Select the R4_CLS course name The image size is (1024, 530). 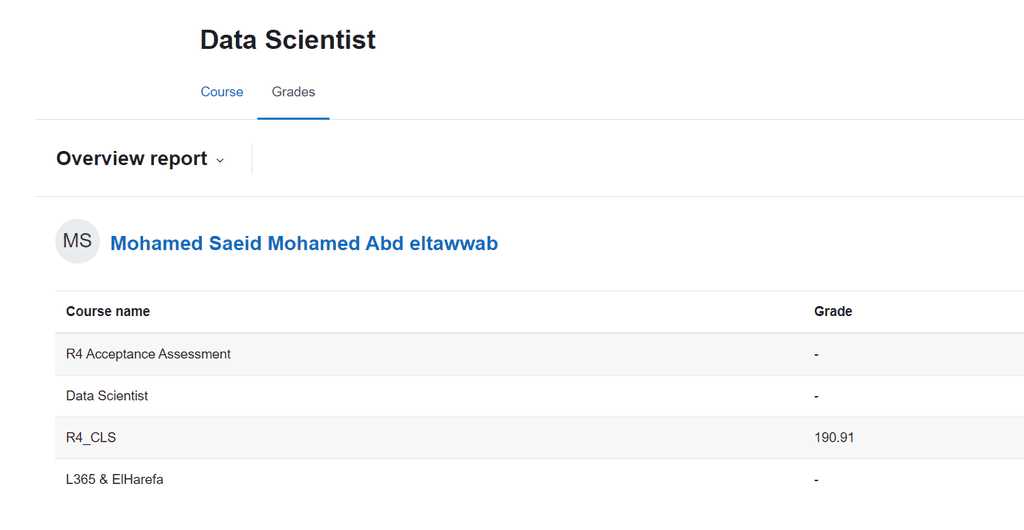click(91, 437)
